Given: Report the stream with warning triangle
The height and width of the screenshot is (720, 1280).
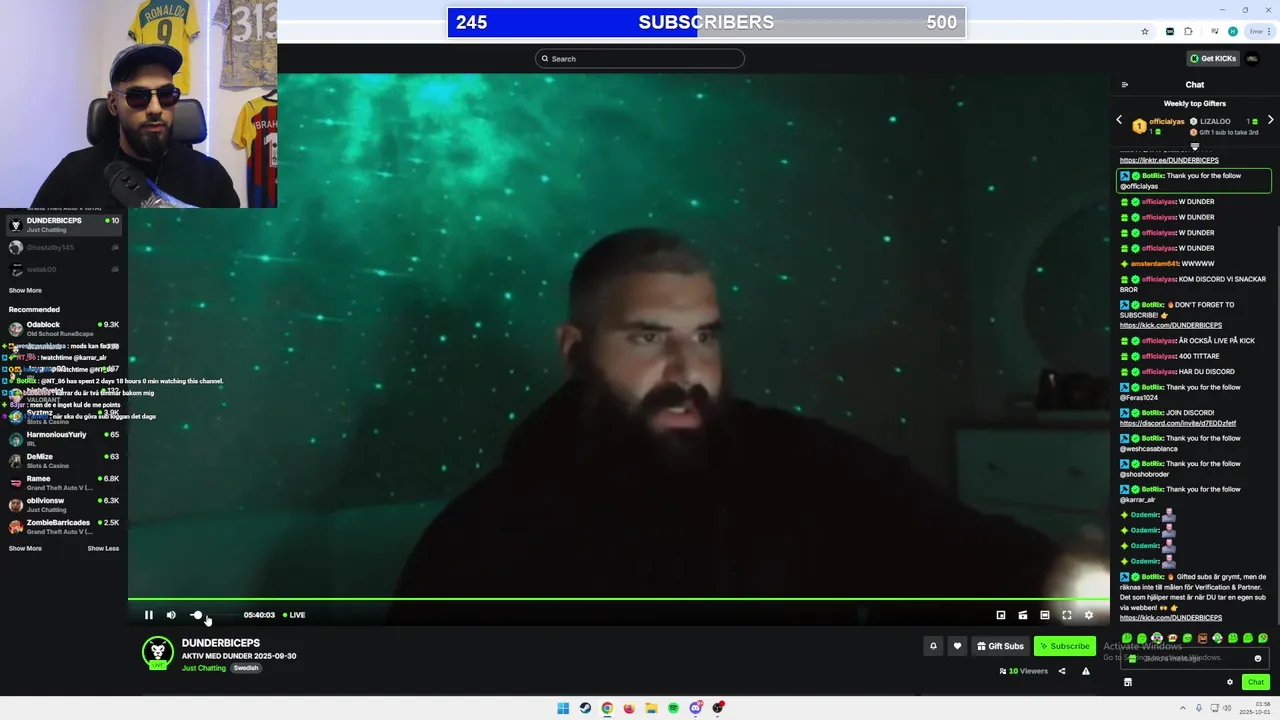Looking at the screenshot, I should (1086, 671).
